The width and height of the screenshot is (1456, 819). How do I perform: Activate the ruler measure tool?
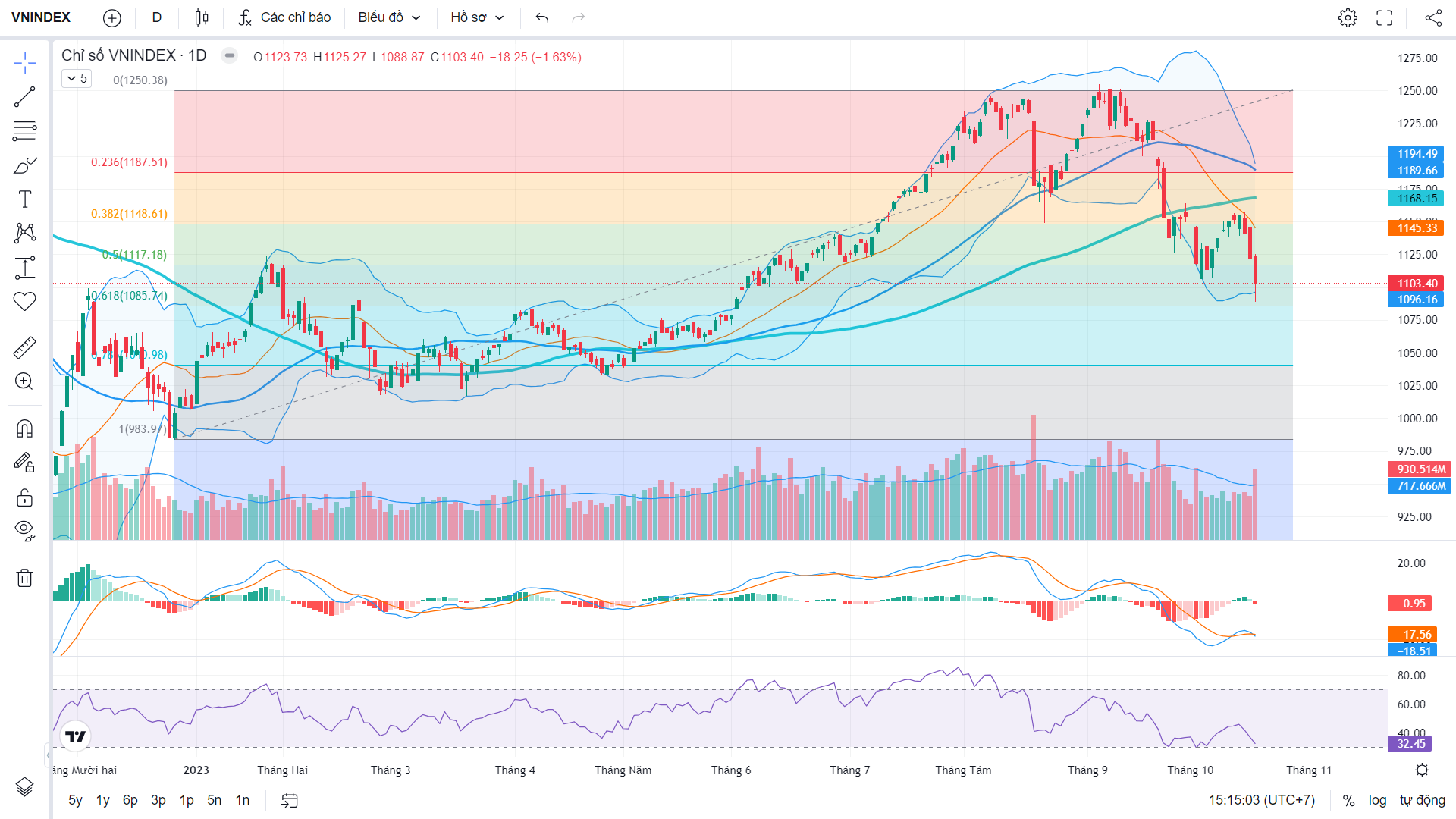24,348
